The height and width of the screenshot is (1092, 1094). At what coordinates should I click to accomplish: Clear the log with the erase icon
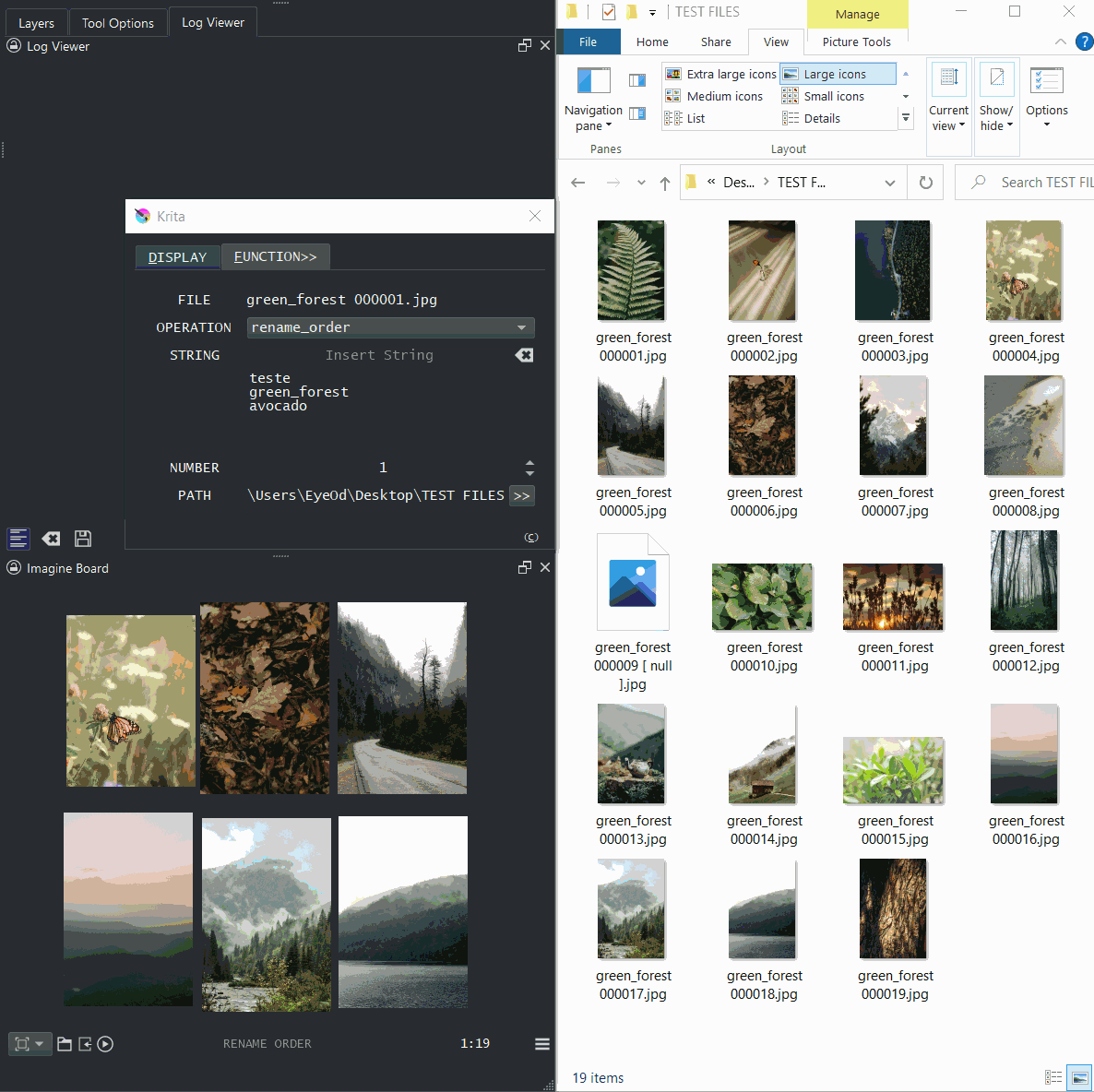click(52, 539)
